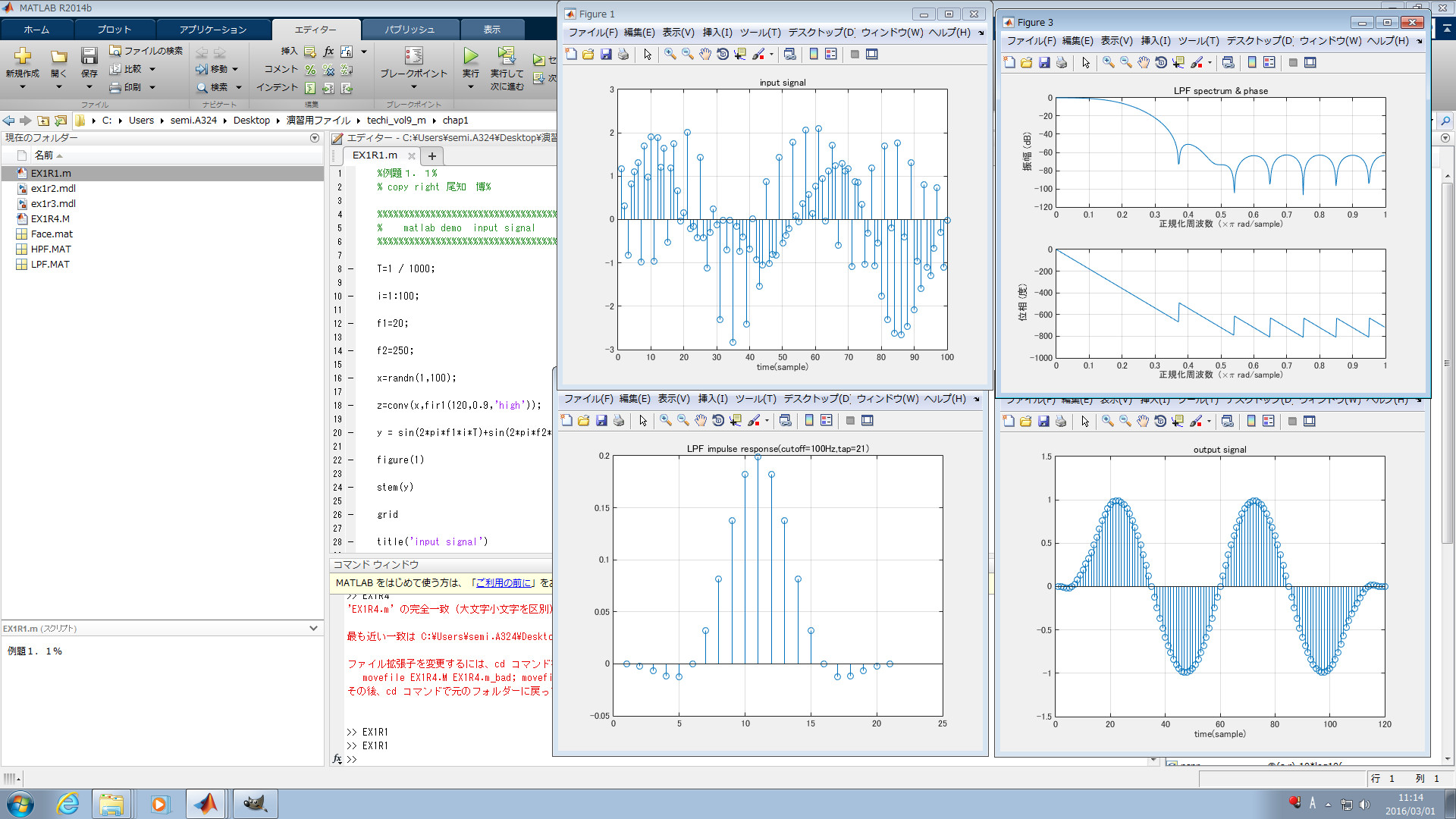Image resolution: width=1456 pixels, height=819 pixels.
Task: Toggle Zoom In tool in Figure 3
Action: [1109, 62]
